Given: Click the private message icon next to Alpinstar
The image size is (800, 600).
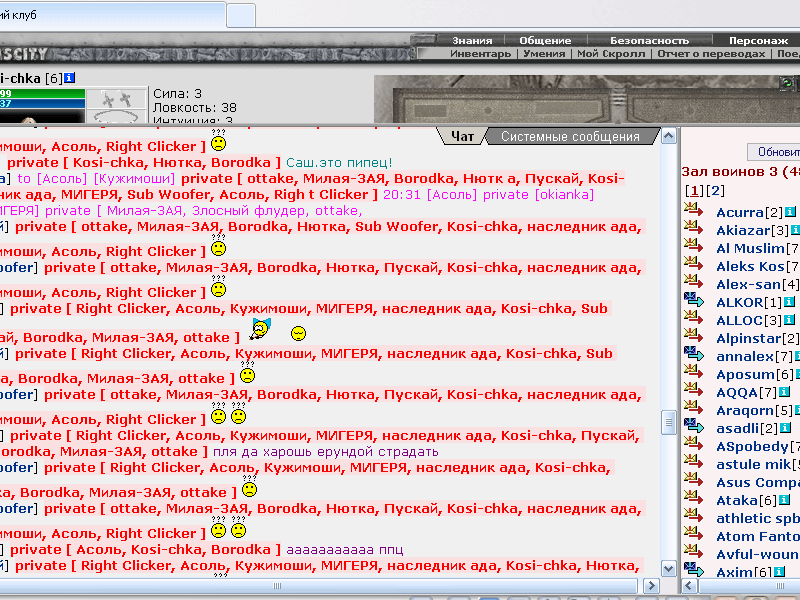Looking at the screenshot, I should tap(693, 336).
